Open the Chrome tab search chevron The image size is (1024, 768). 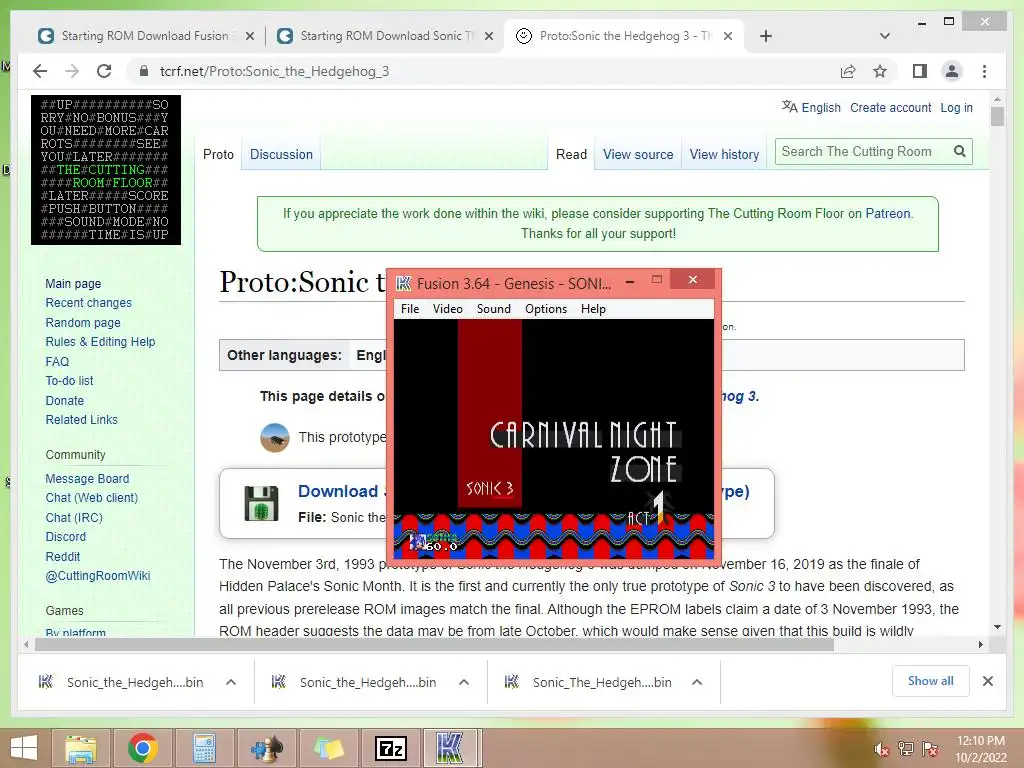[885, 36]
